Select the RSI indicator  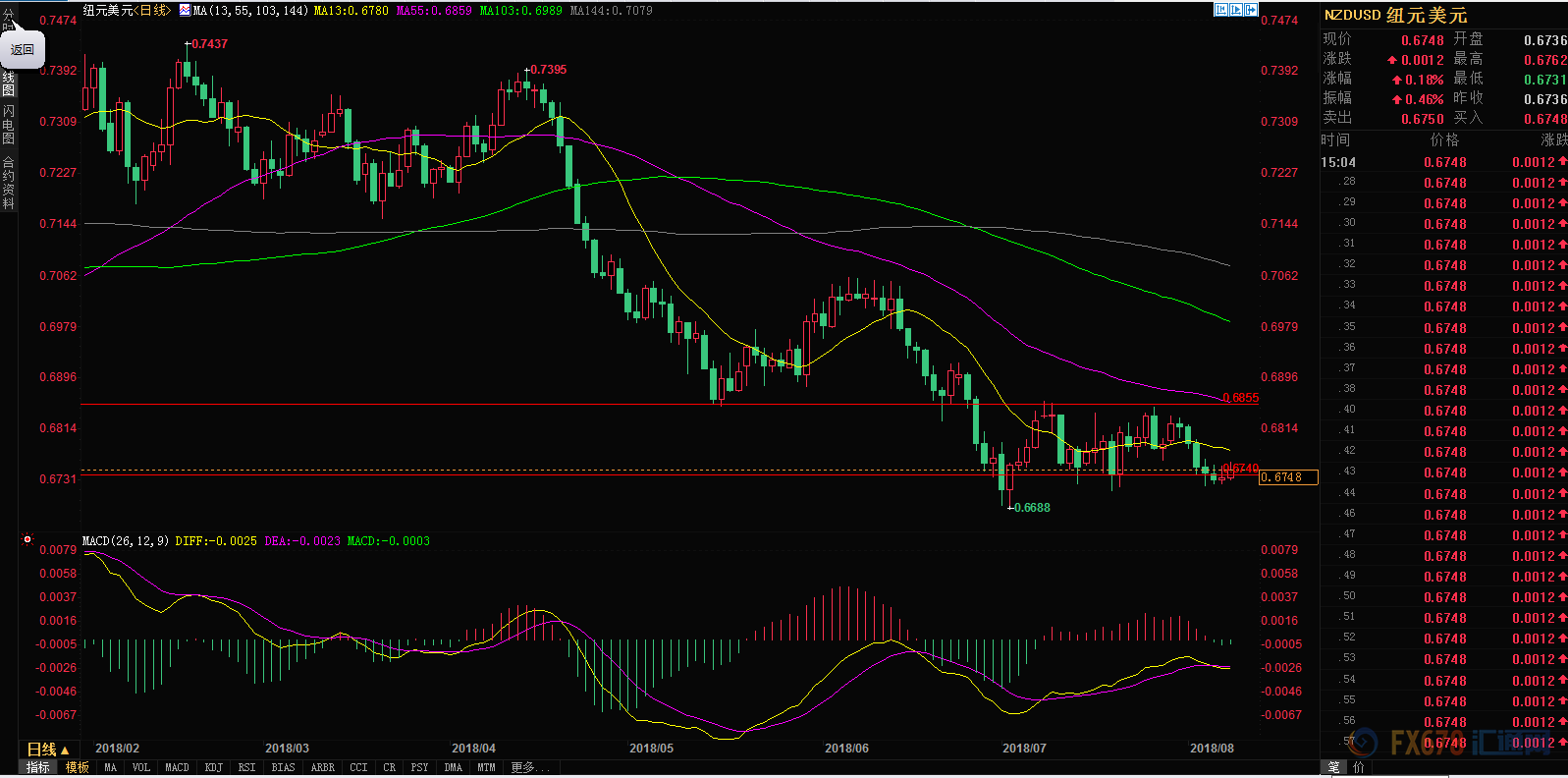point(246,767)
